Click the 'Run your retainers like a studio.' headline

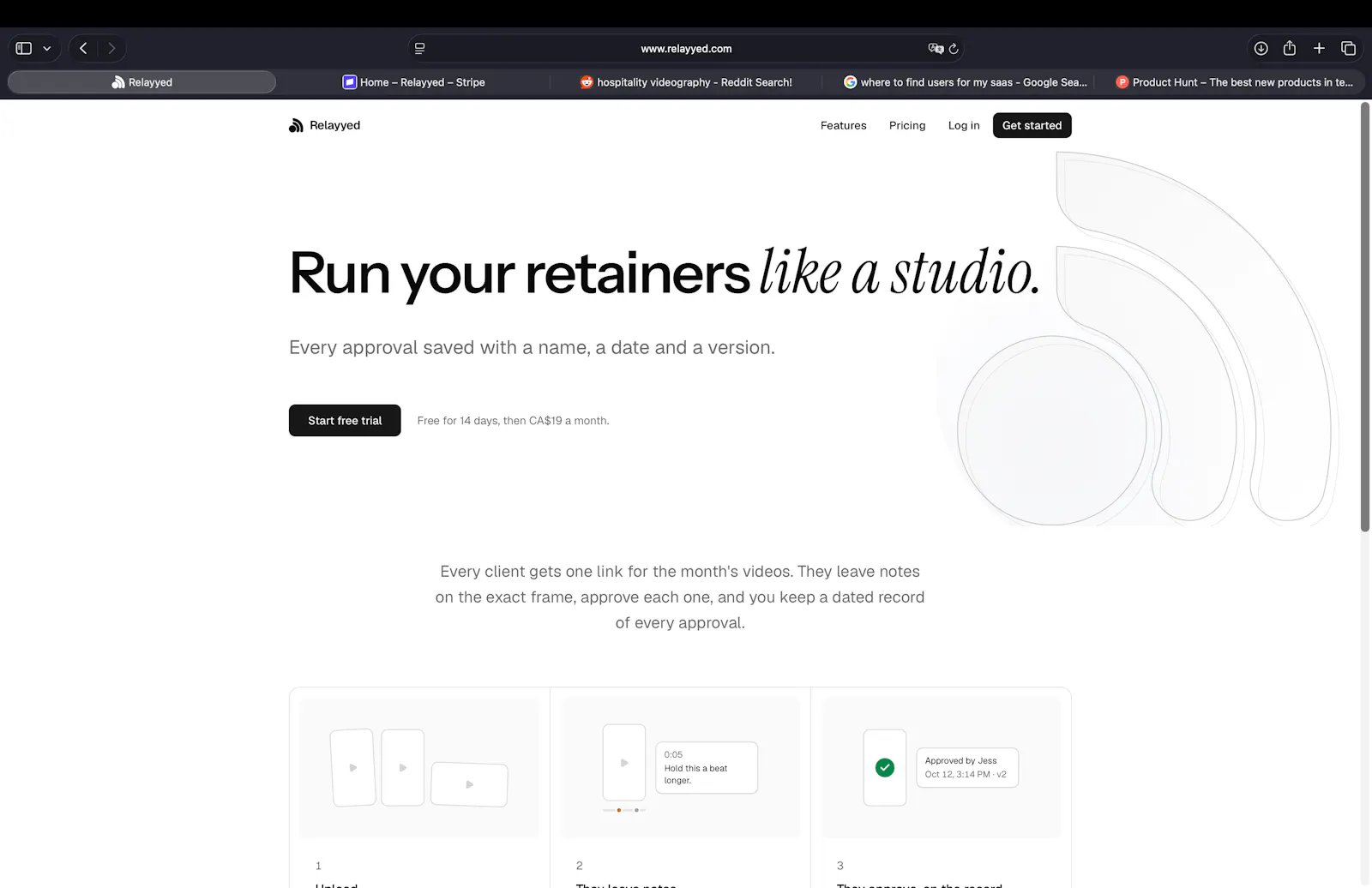(665, 273)
